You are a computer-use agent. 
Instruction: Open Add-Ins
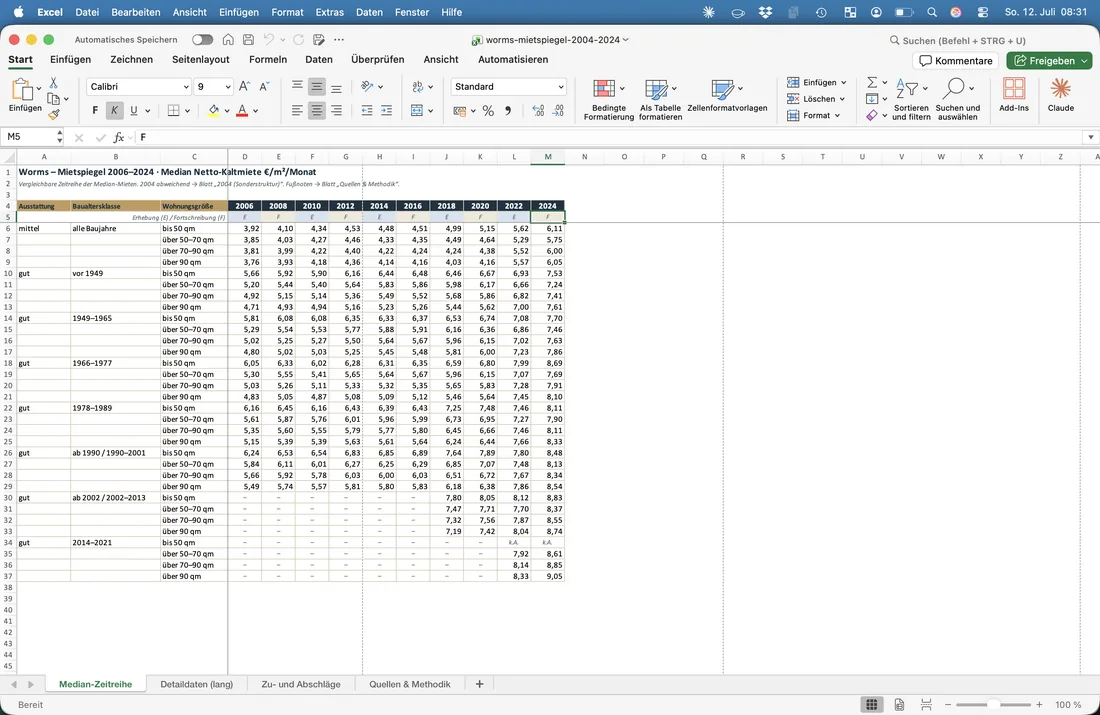click(1014, 95)
